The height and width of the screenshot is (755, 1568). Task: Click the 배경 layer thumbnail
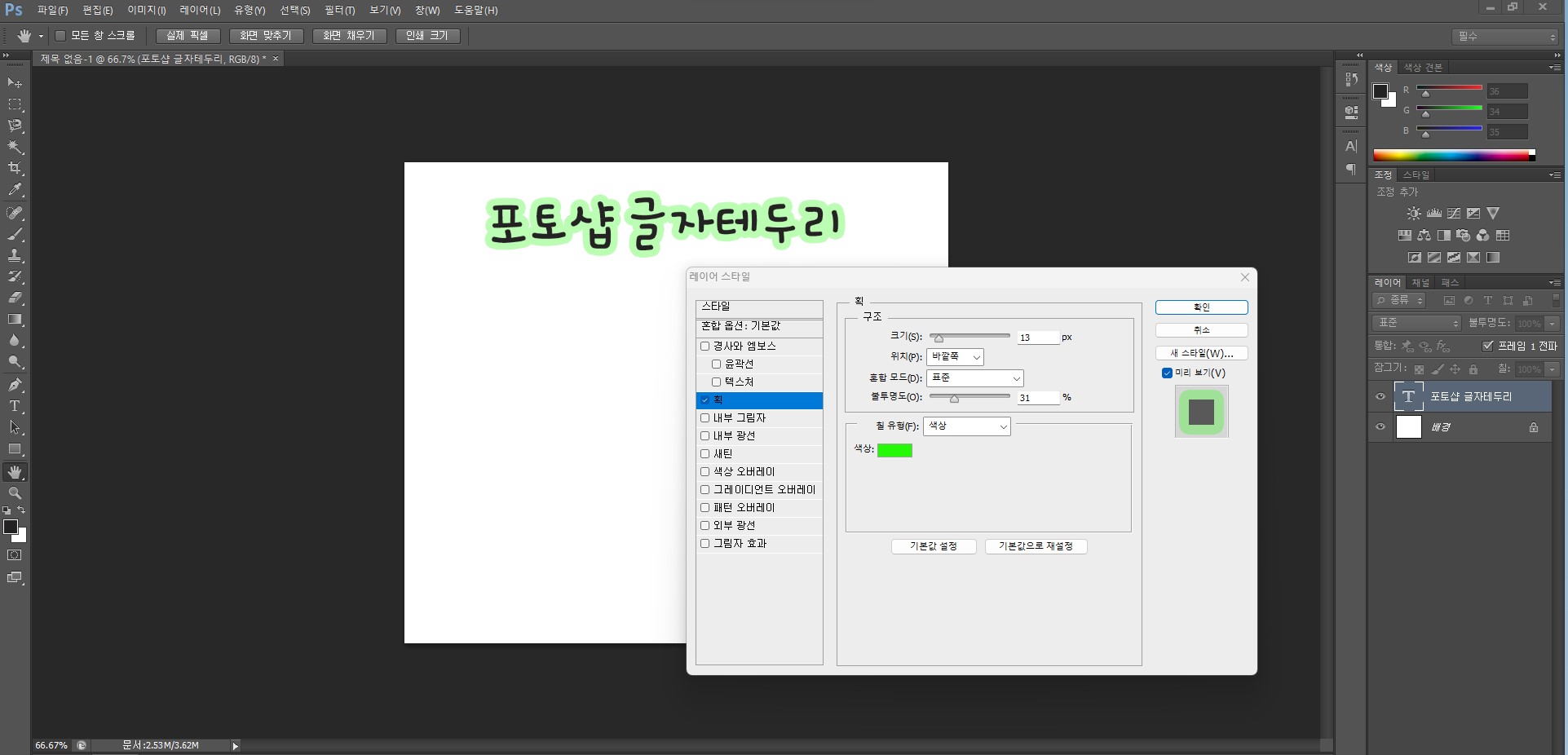pyautogui.click(x=1409, y=427)
